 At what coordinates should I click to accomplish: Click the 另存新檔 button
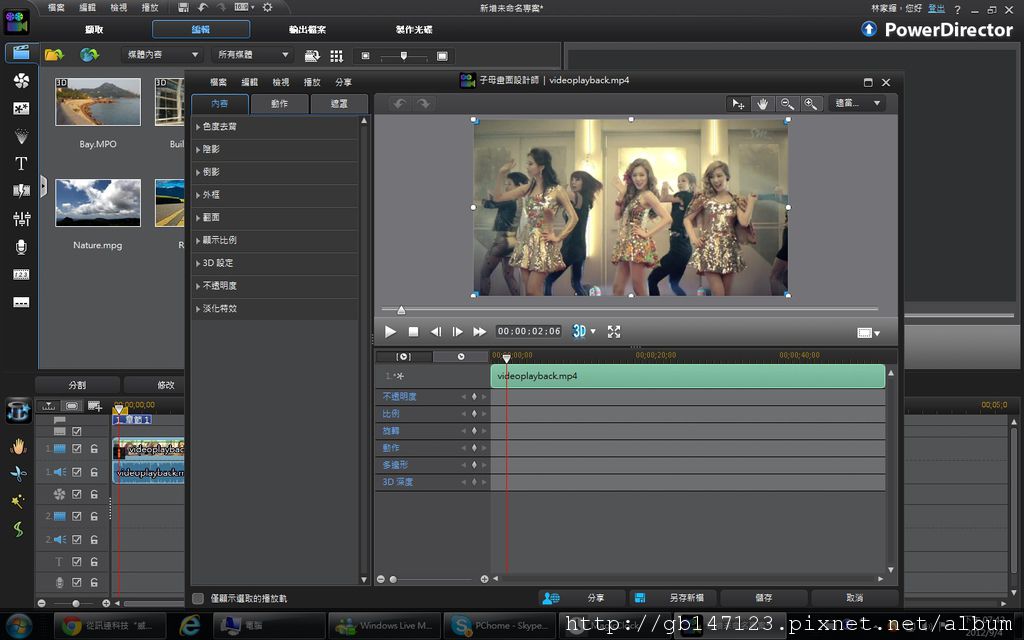click(673, 598)
